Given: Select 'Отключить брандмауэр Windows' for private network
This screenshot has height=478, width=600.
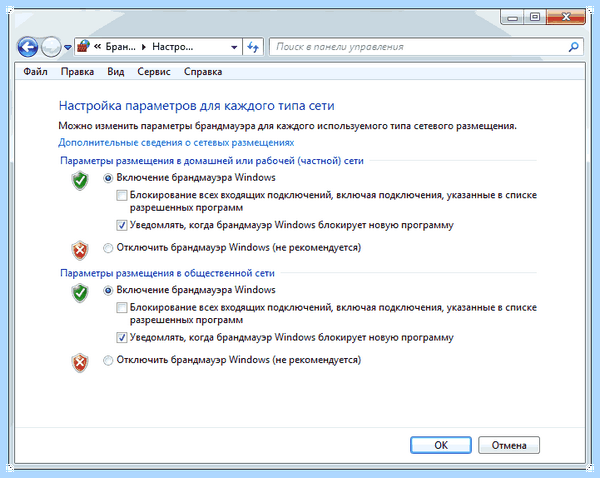Looking at the screenshot, I should [108, 248].
